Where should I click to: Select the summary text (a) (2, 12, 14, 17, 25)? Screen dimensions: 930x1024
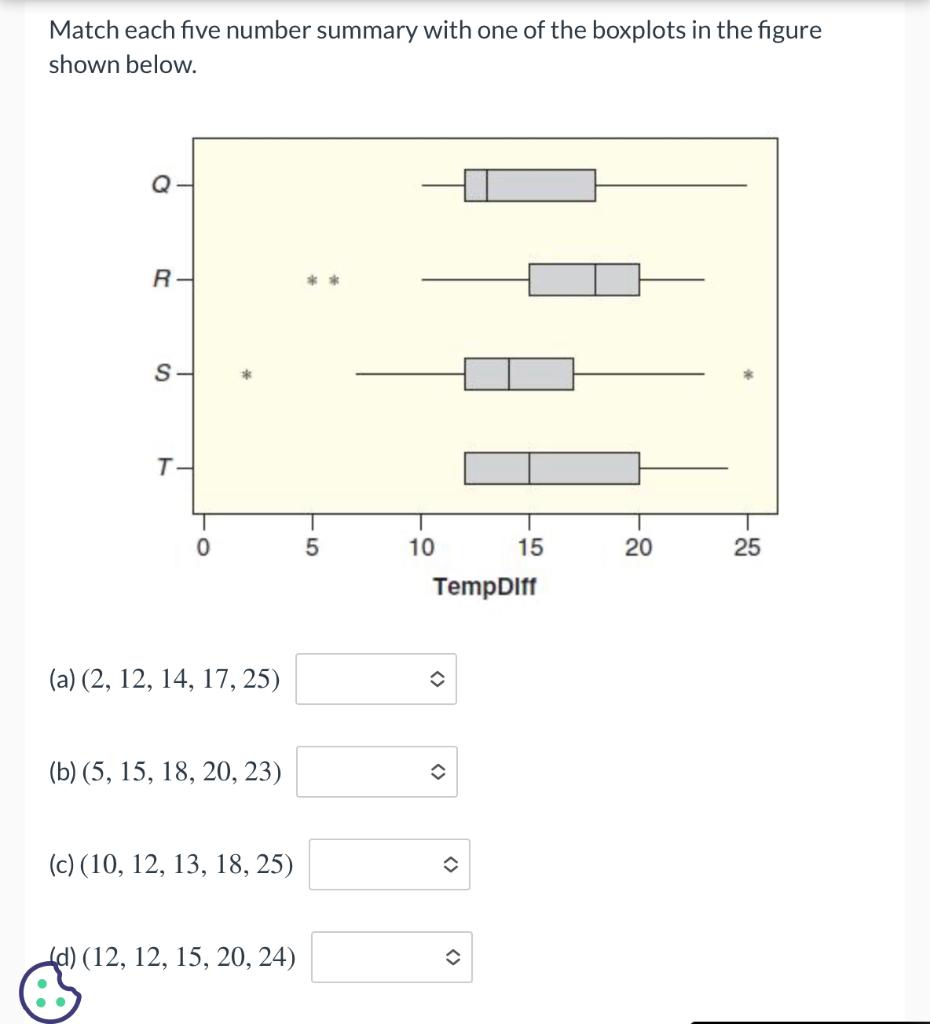[x=163, y=678]
